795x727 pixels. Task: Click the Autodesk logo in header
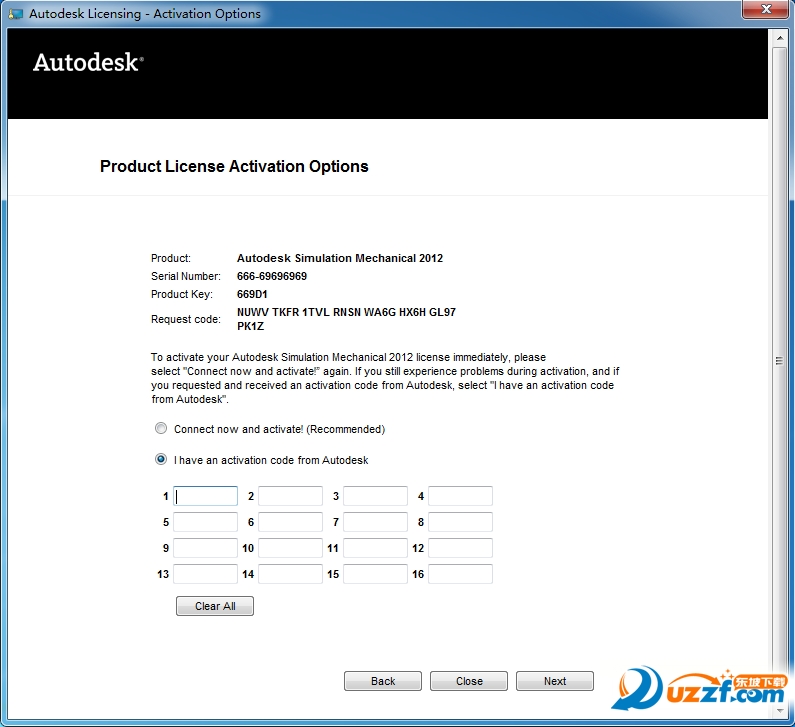[88, 62]
